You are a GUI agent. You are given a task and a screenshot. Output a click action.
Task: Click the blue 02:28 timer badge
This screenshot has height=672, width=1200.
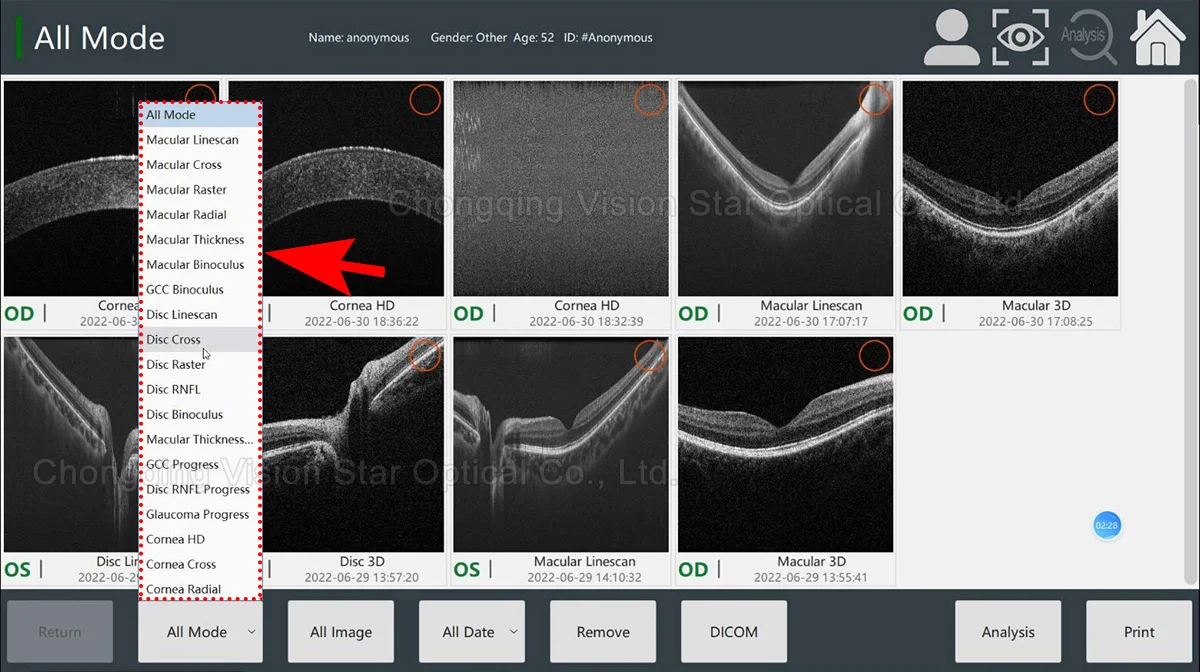click(x=1107, y=524)
